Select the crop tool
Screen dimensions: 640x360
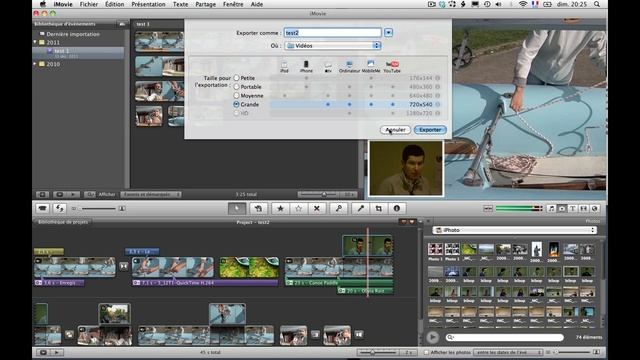378,209
